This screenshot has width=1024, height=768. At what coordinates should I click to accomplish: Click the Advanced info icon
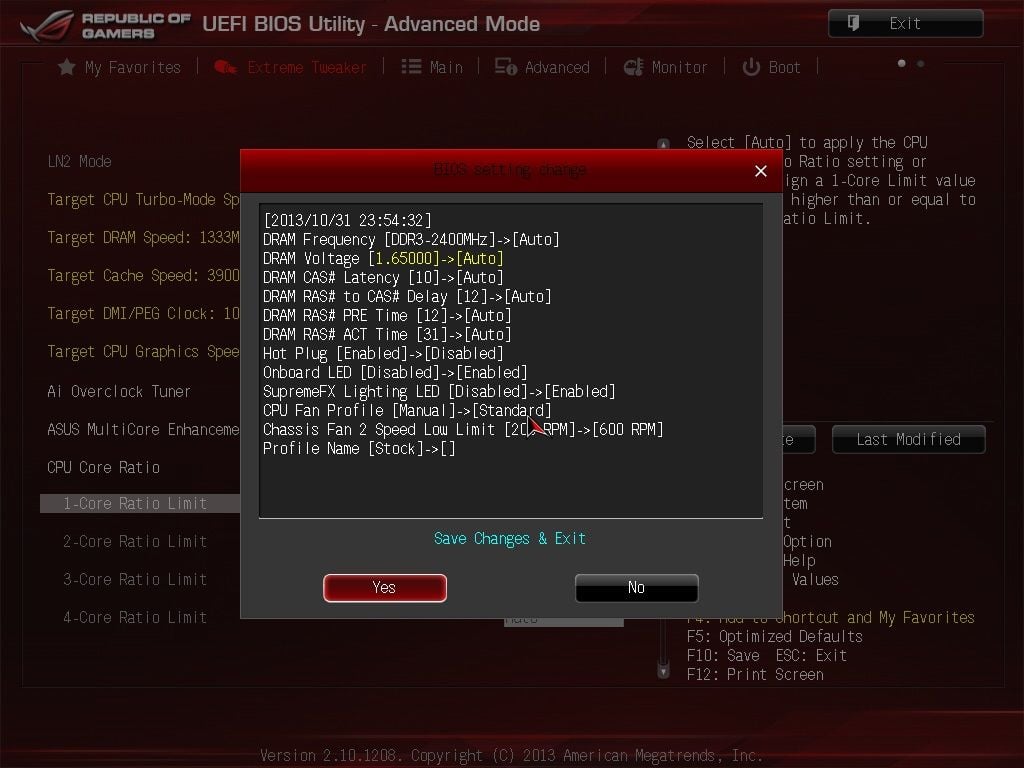[505, 67]
